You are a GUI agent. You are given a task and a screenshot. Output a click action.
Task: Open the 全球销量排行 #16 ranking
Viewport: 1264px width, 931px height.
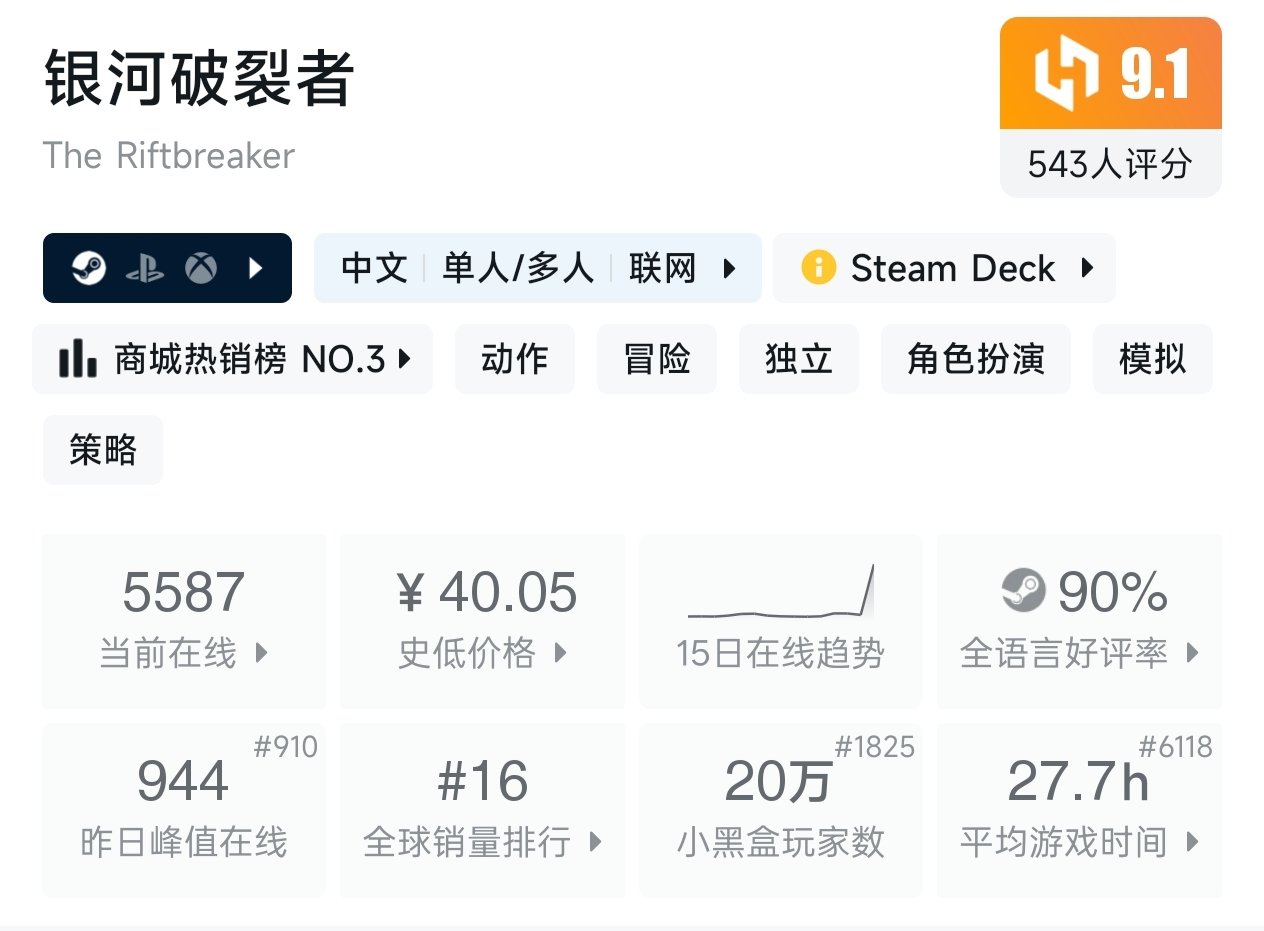[x=482, y=809]
